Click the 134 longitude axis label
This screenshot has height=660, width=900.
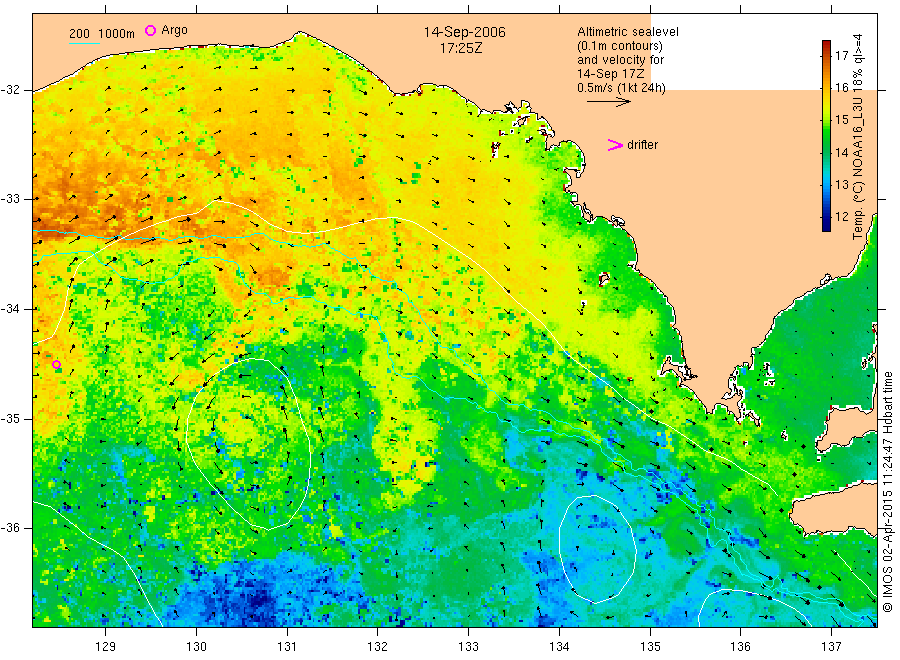[x=559, y=647]
